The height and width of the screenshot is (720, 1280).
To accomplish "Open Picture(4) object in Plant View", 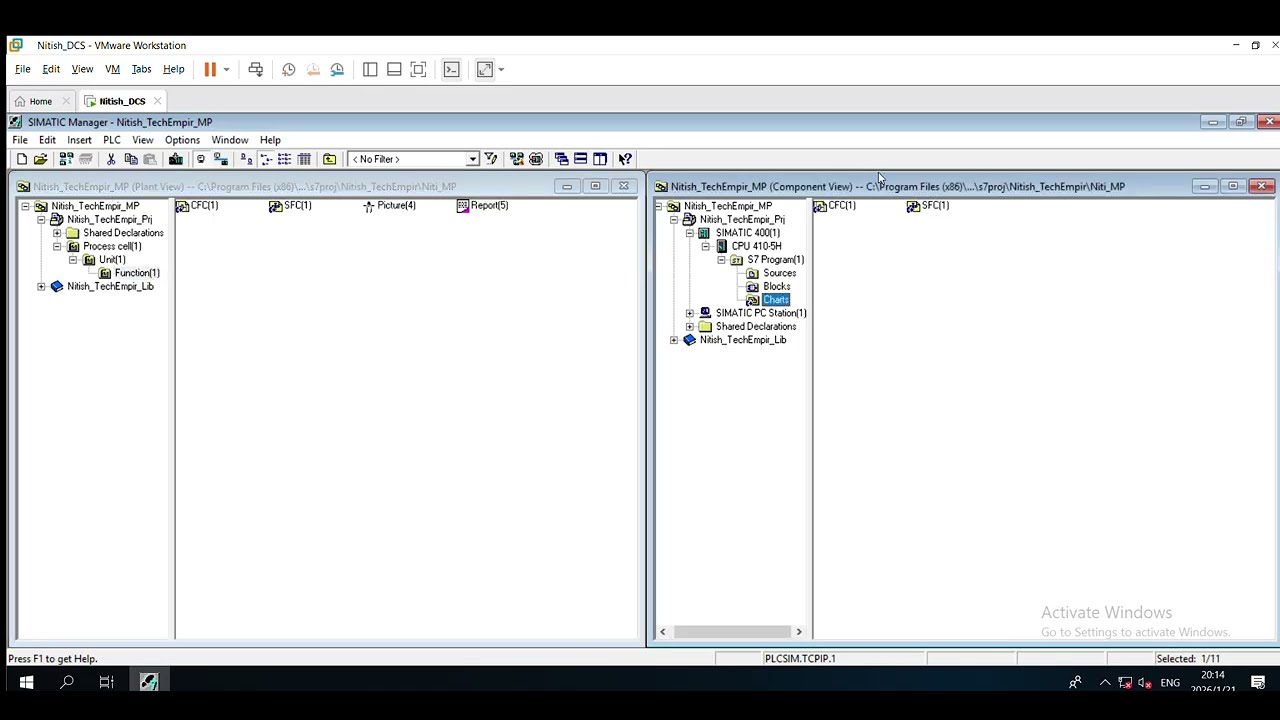I will (x=389, y=206).
